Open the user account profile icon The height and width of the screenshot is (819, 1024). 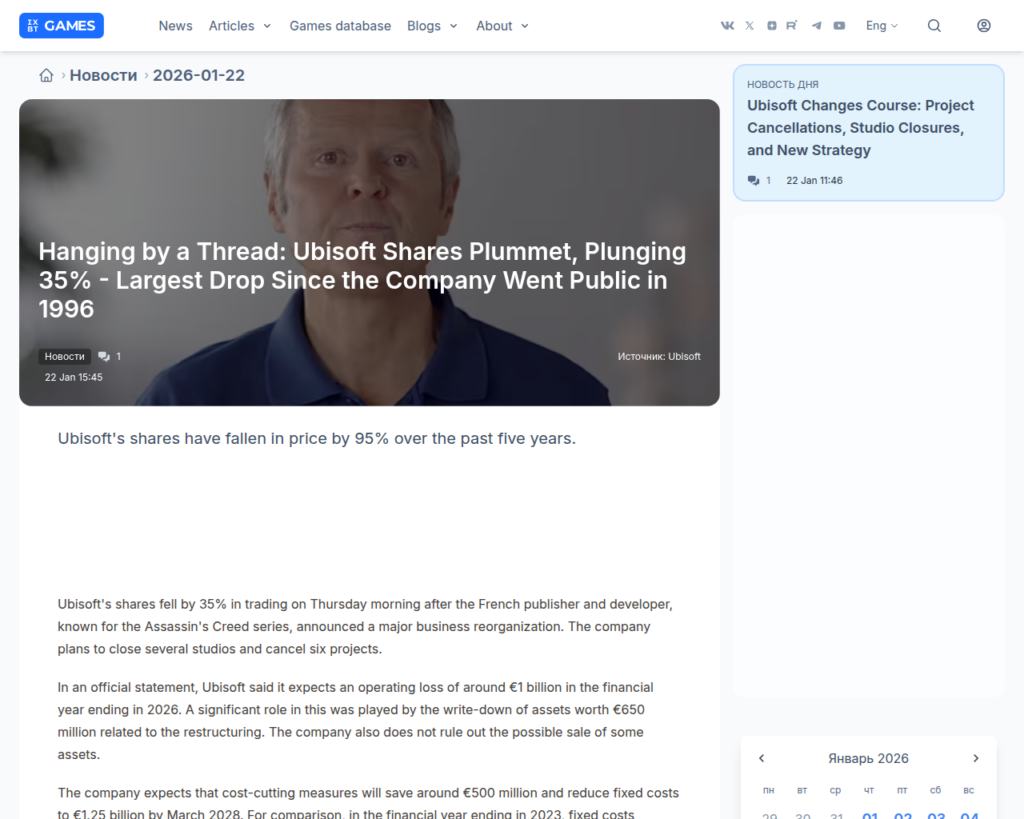[x=984, y=26]
